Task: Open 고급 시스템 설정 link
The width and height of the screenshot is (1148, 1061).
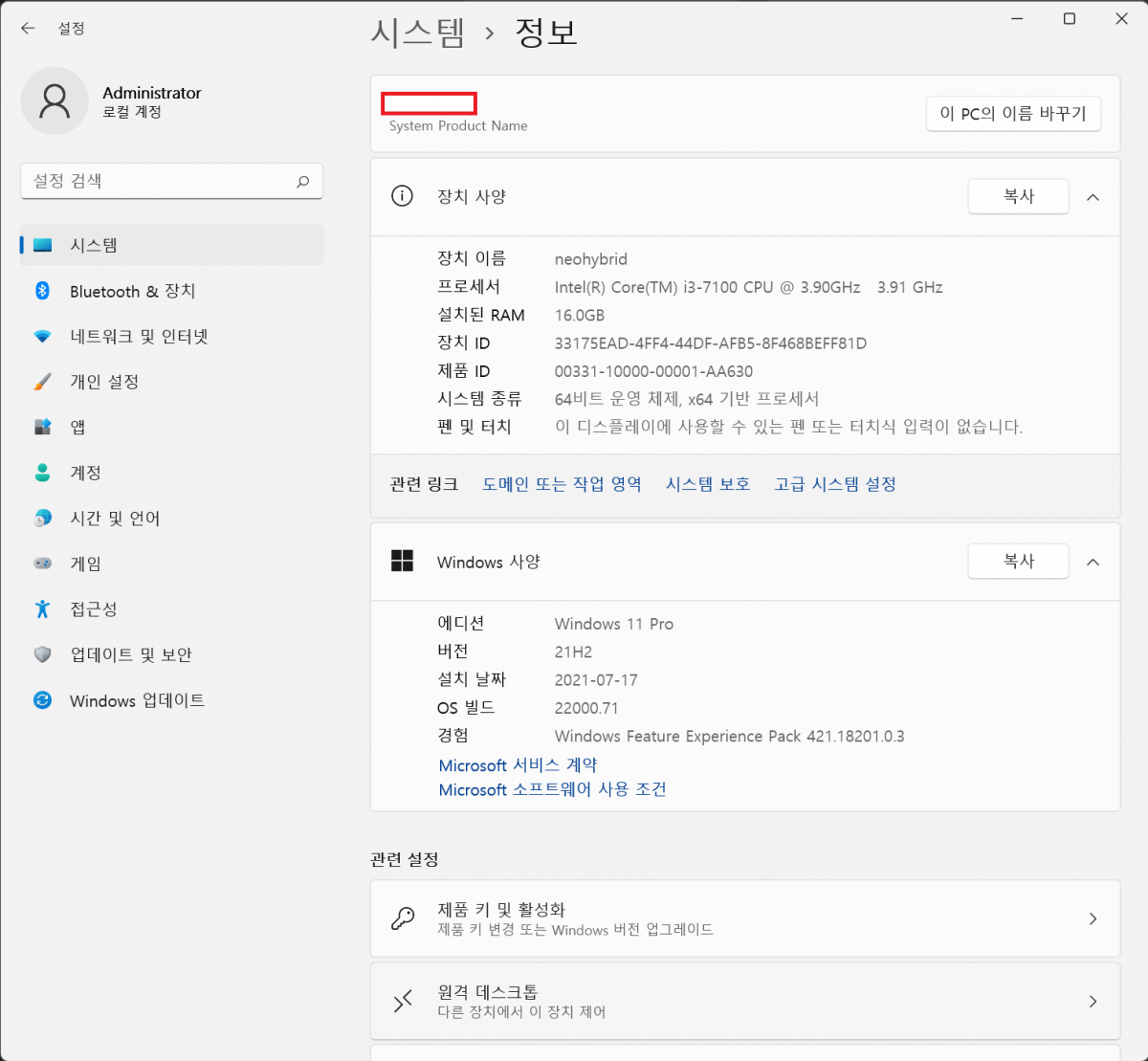Action: [835, 484]
